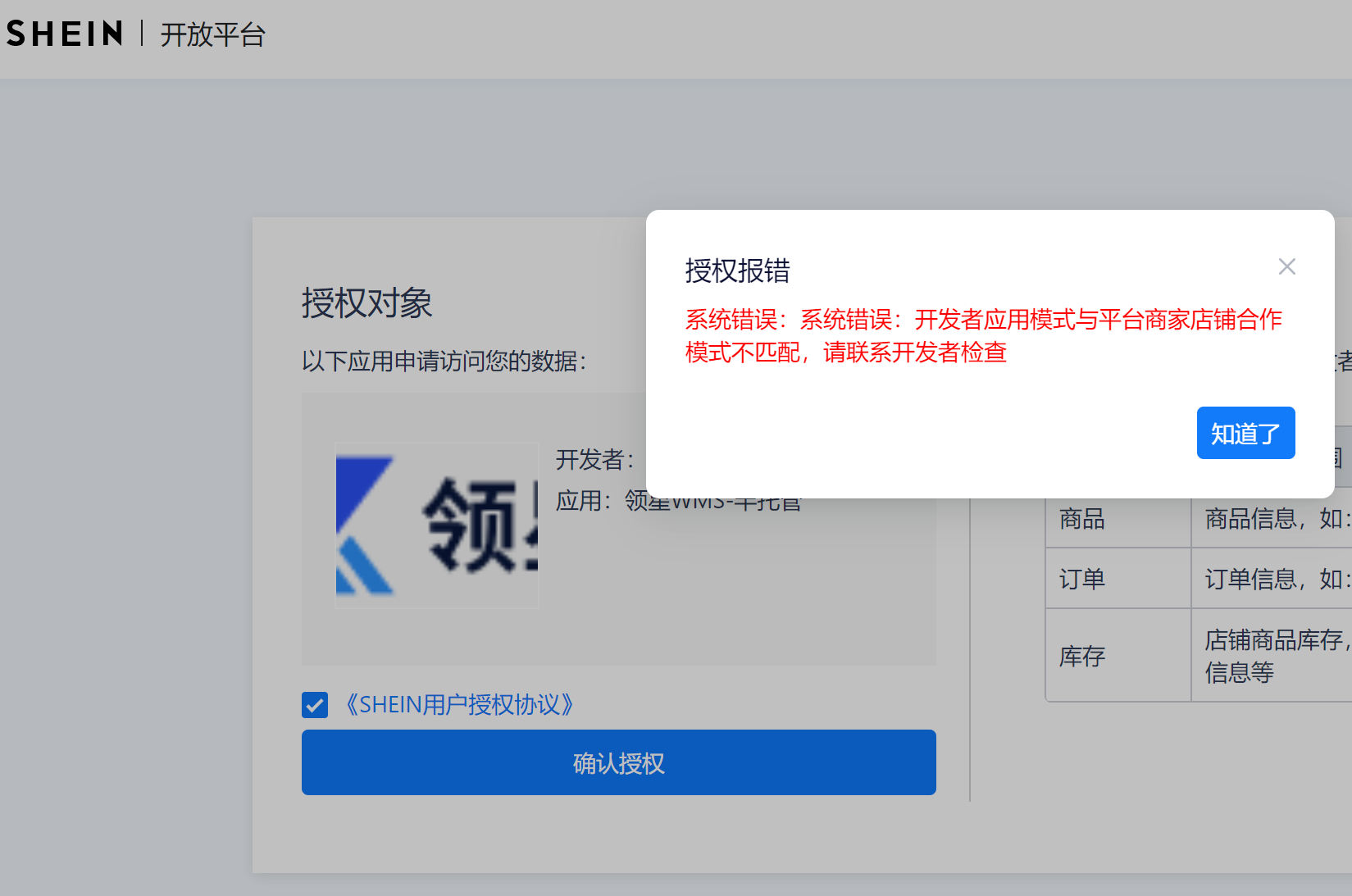
Task: Click the 授权对象 heading
Action: (x=366, y=302)
